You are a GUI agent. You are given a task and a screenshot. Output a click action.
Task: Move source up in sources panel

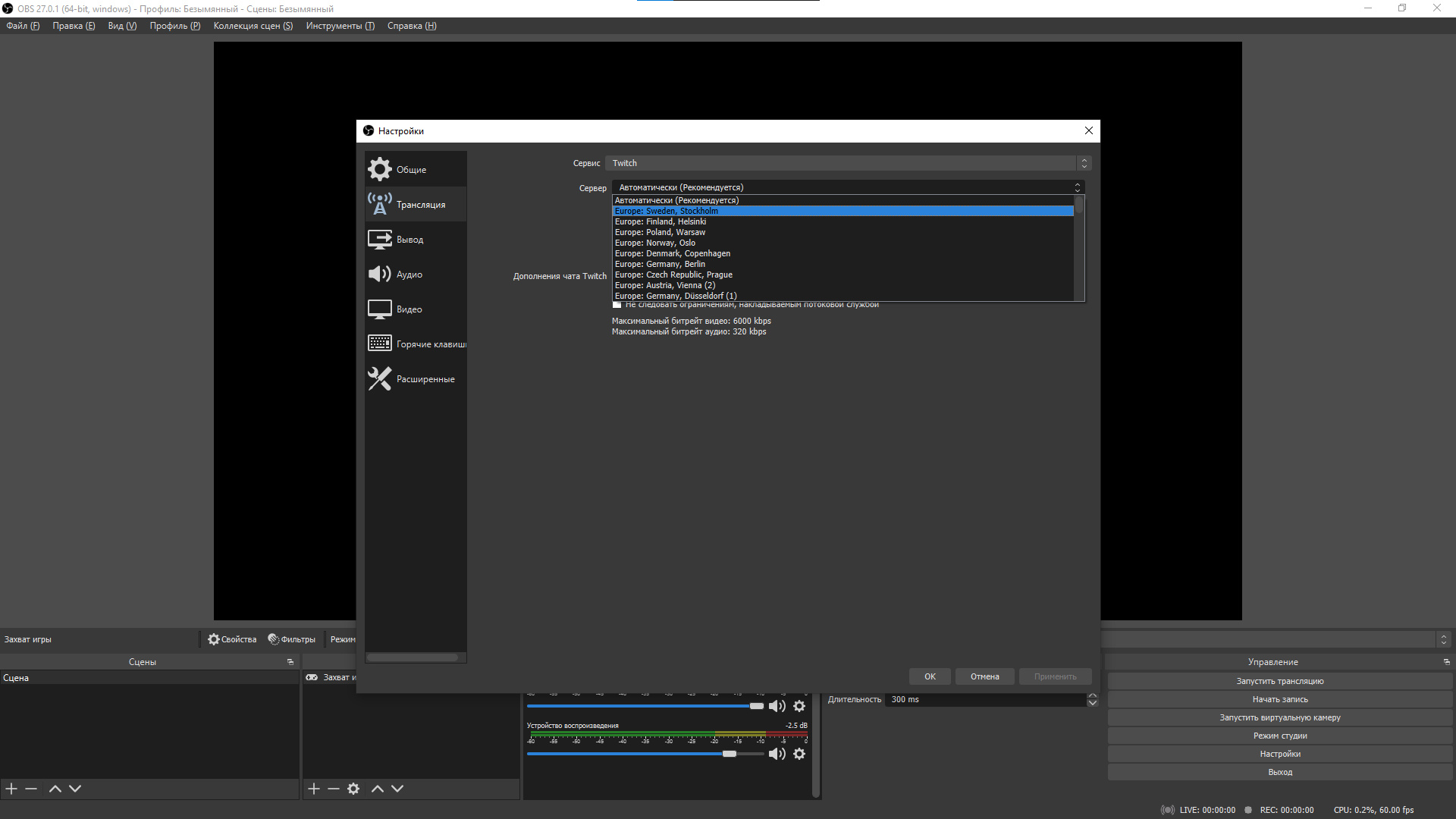click(x=377, y=789)
